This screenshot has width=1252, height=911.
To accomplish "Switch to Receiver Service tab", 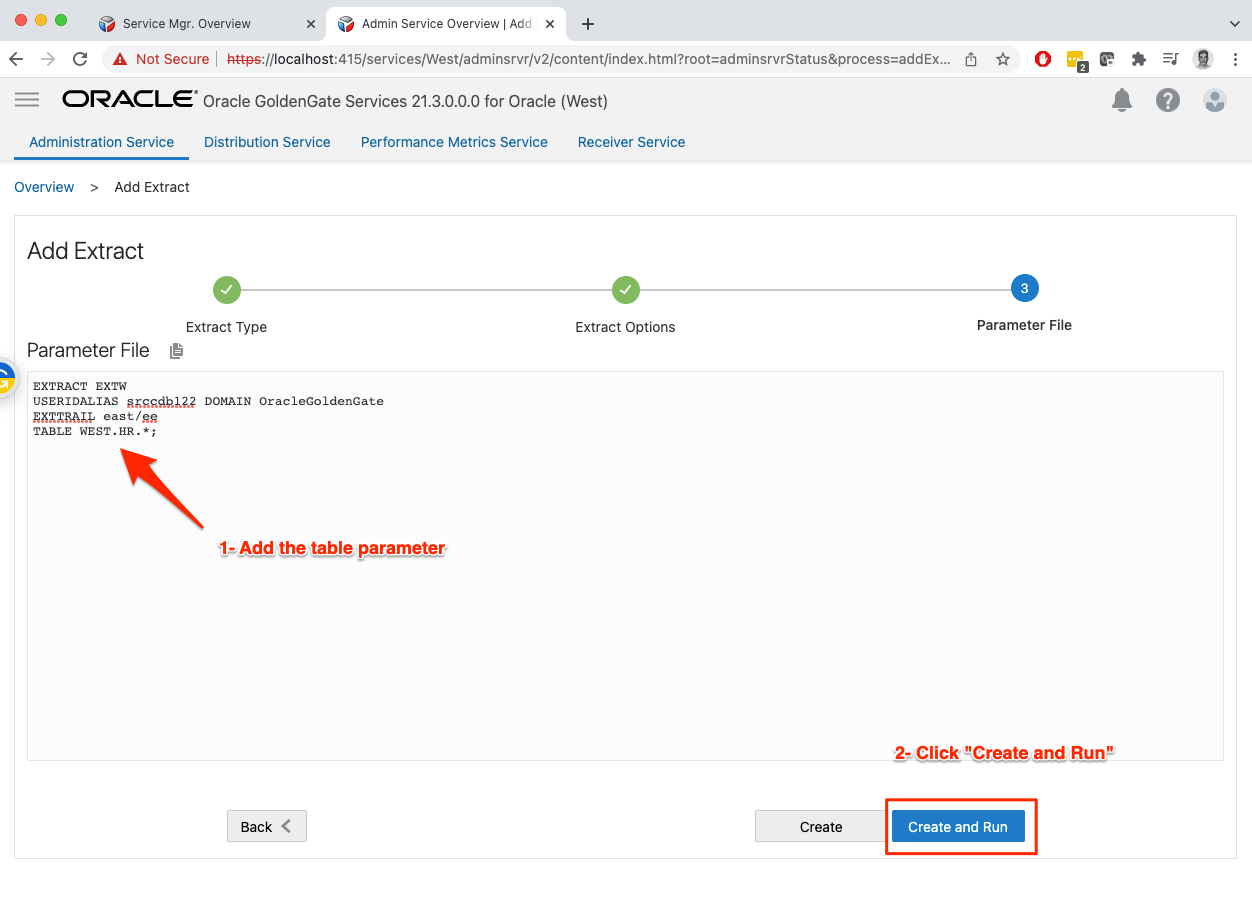I will point(631,142).
